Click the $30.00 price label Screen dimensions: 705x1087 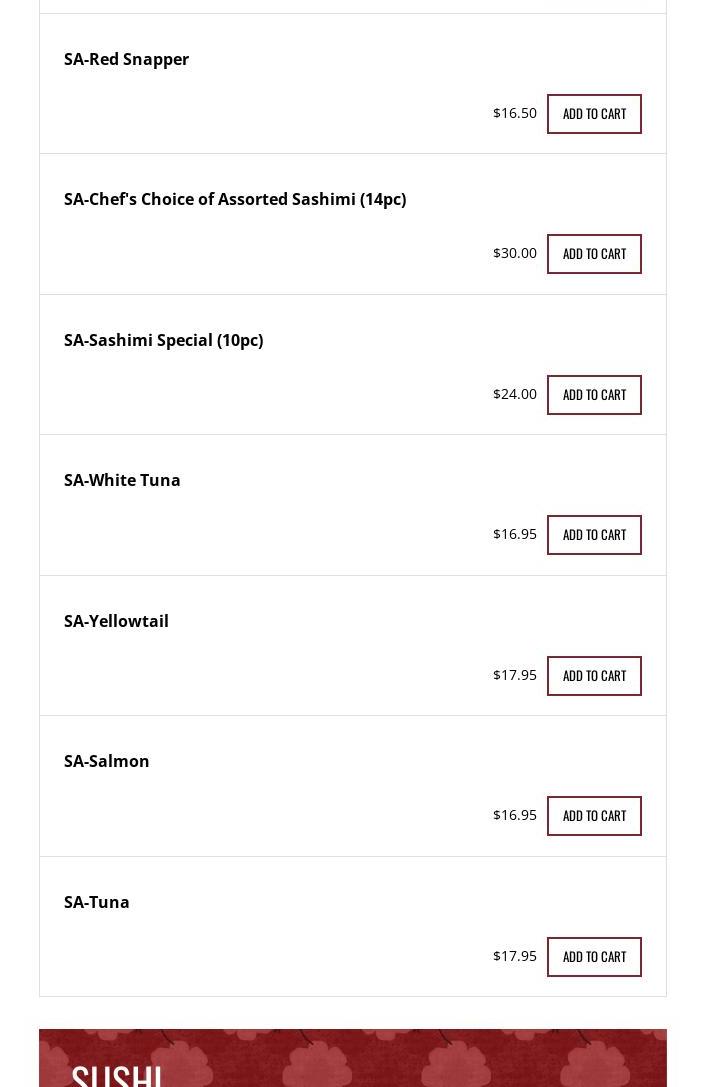tap(515, 253)
